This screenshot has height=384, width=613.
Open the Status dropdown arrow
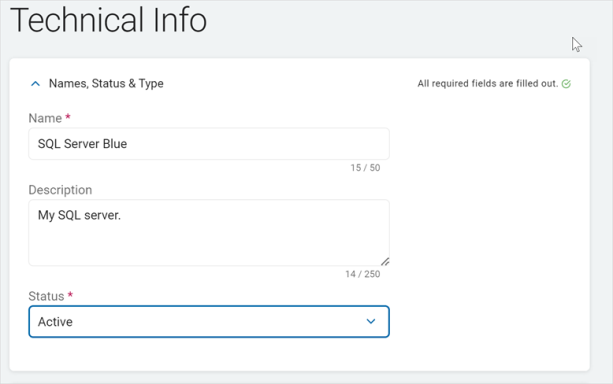tap(371, 321)
